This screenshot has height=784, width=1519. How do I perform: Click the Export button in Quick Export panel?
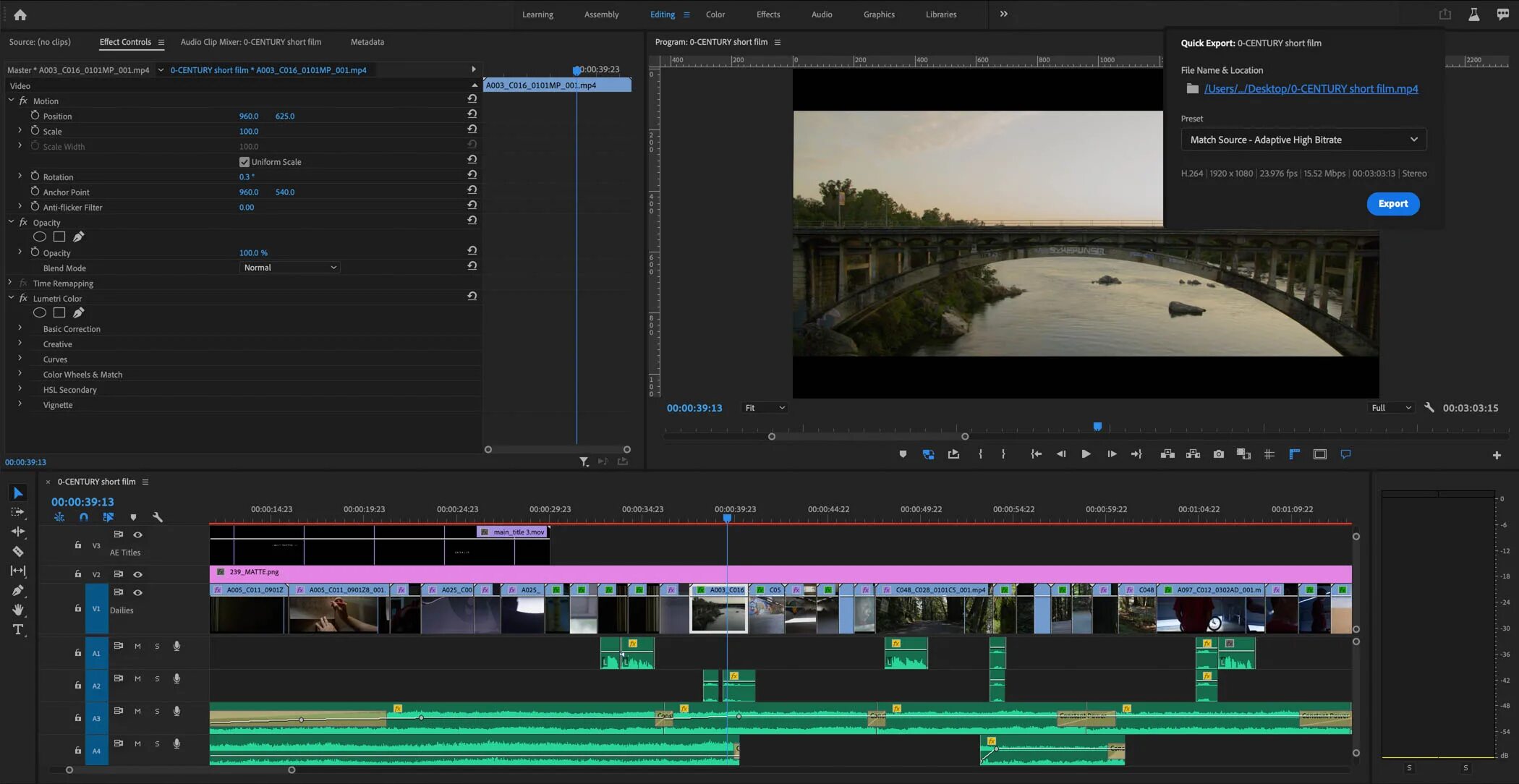pos(1392,204)
